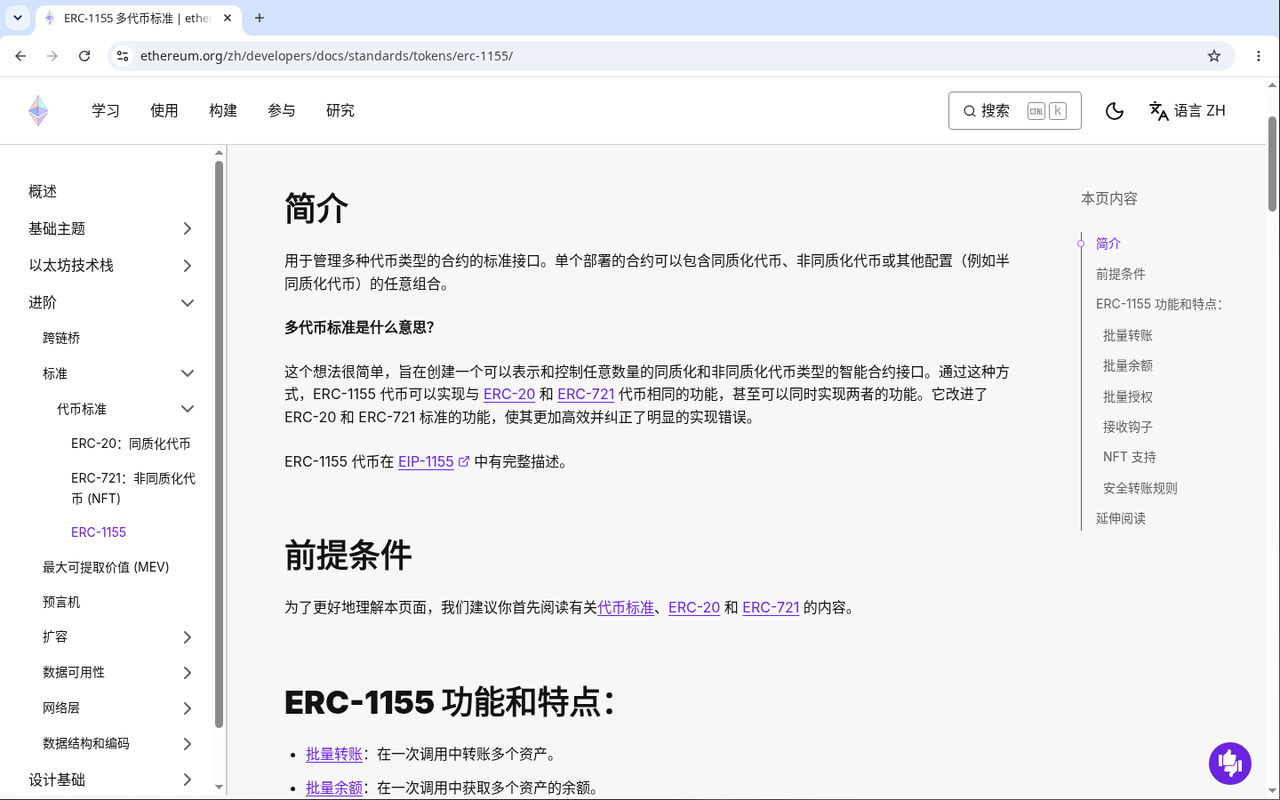Open the 构建 navigation menu
Screen dimensions: 1280x800
point(223,111)
